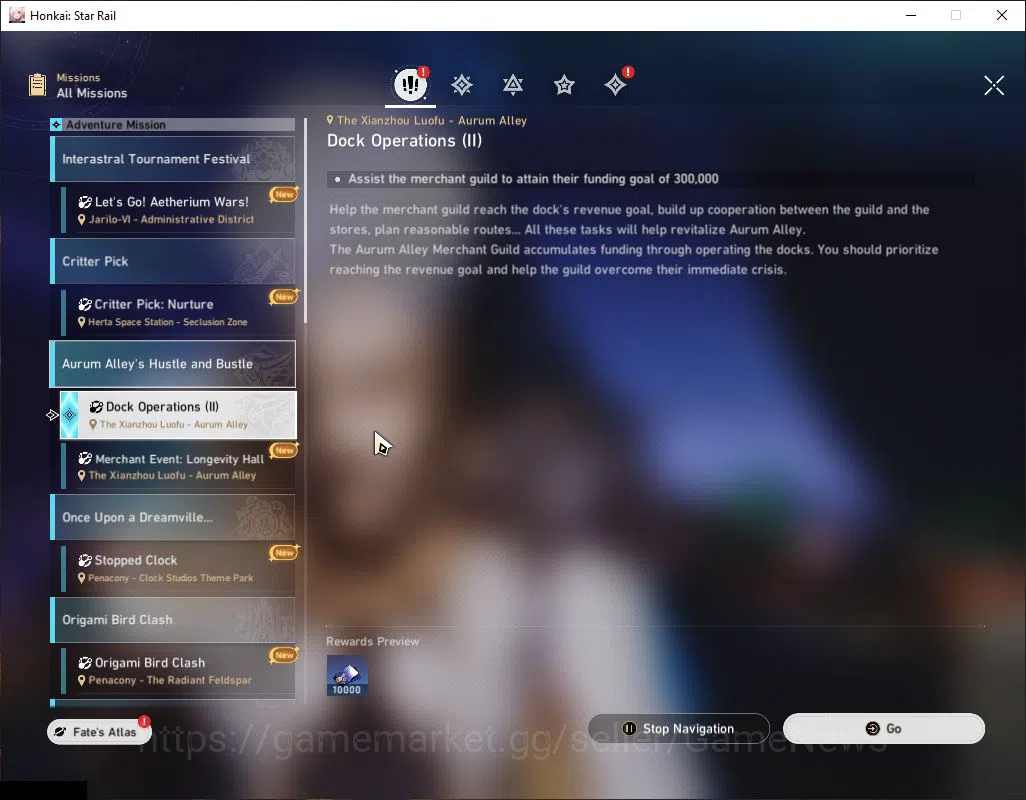Click the Missions clipboard icon
Viewport: 1026px width, 800px height.
(x=37, y=85)
